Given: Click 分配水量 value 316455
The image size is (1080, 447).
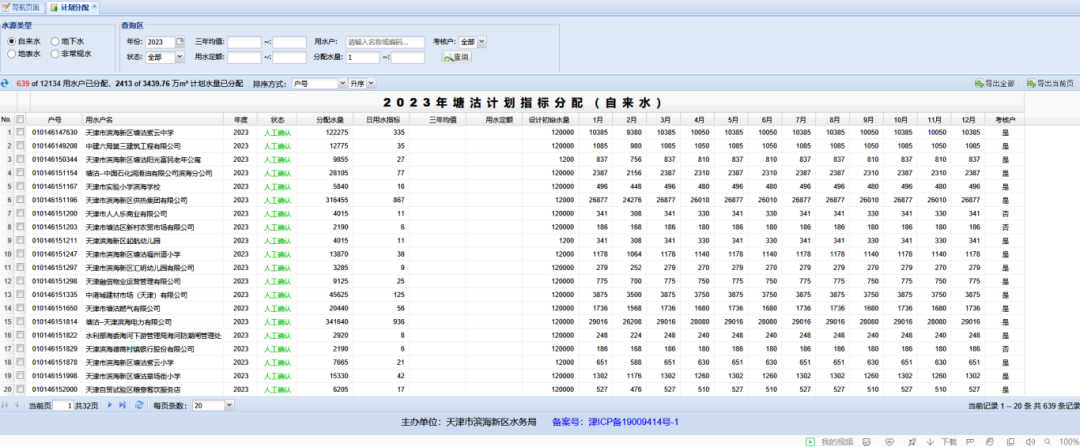Looking at the screenshot, I should click(337, 200).
